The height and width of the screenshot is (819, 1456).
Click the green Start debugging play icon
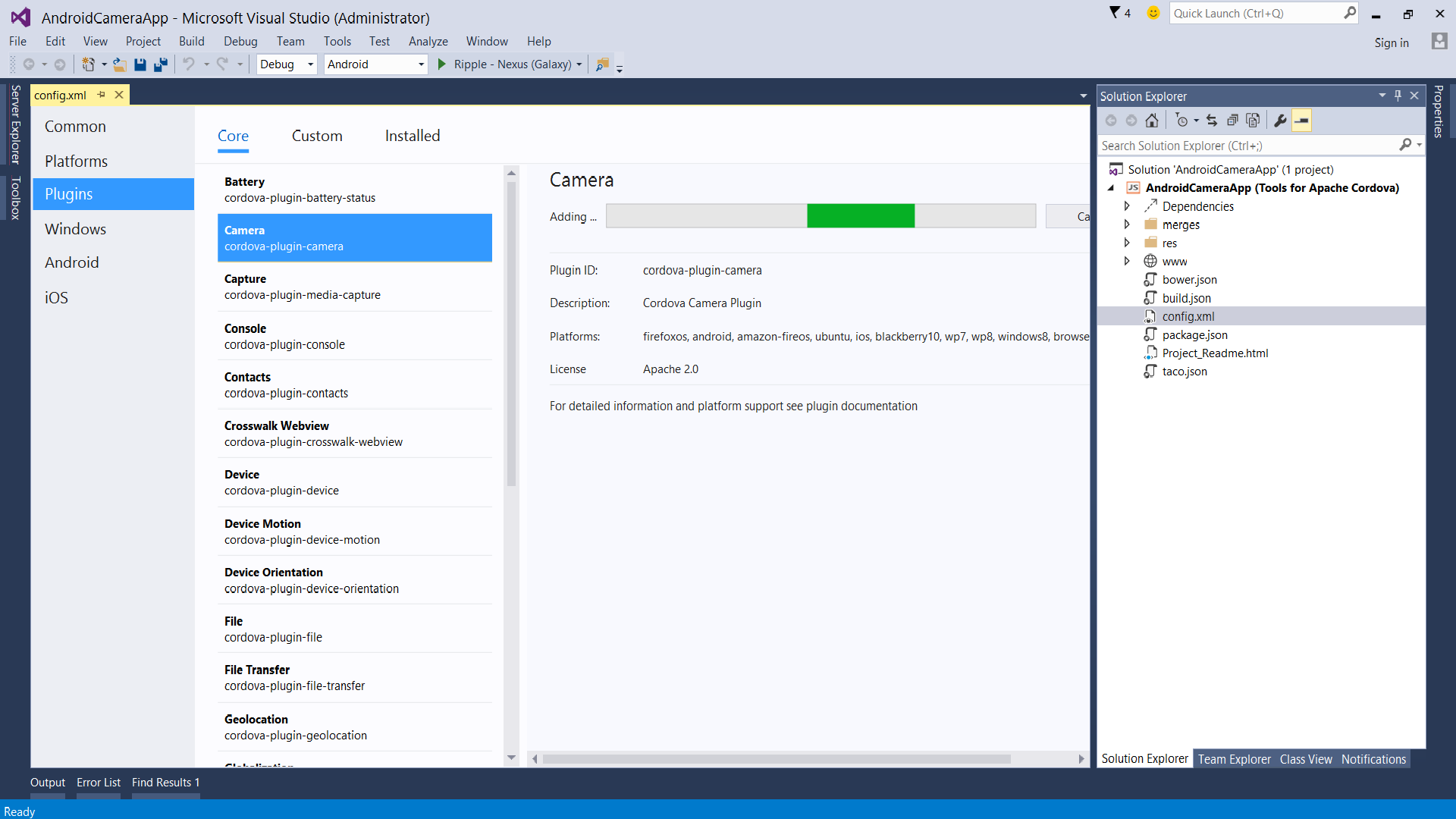pyautogui.click(x=442, y=64)
